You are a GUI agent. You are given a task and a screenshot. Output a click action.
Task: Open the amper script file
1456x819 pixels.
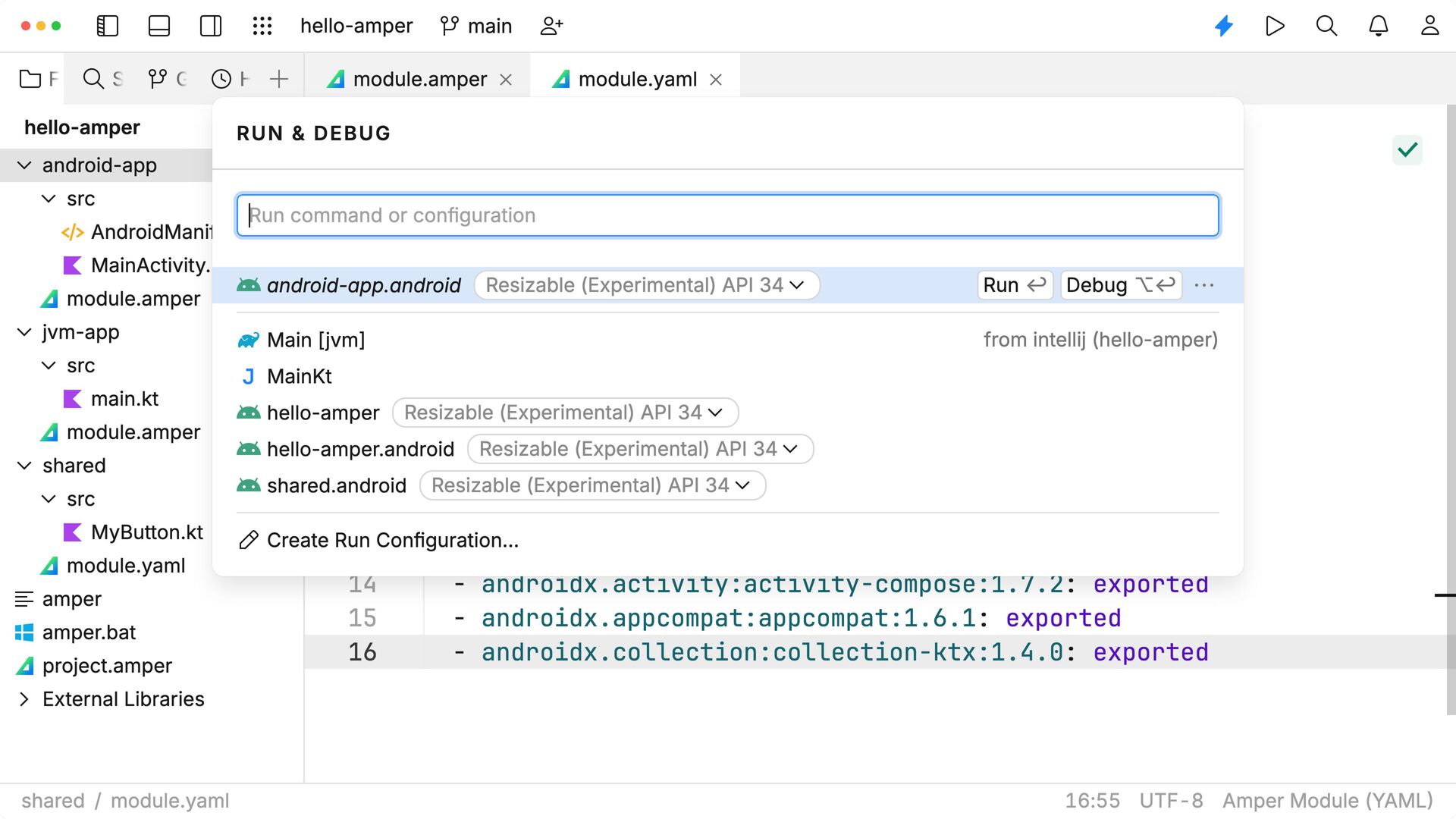pyautogui.click(x=58, y=599)
